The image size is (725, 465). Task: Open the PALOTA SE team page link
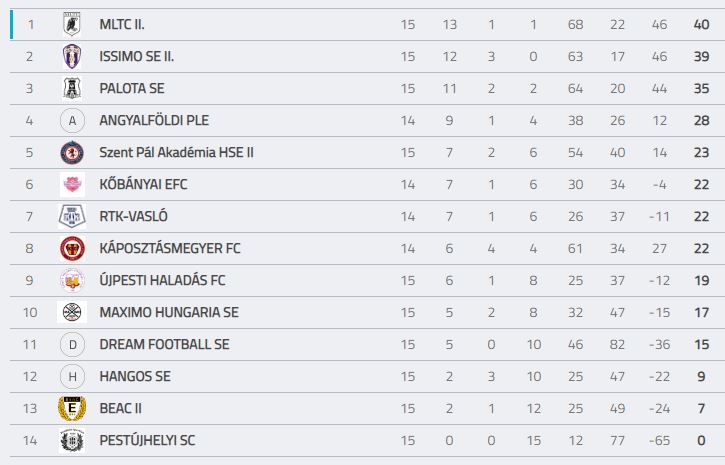(132, 88)
